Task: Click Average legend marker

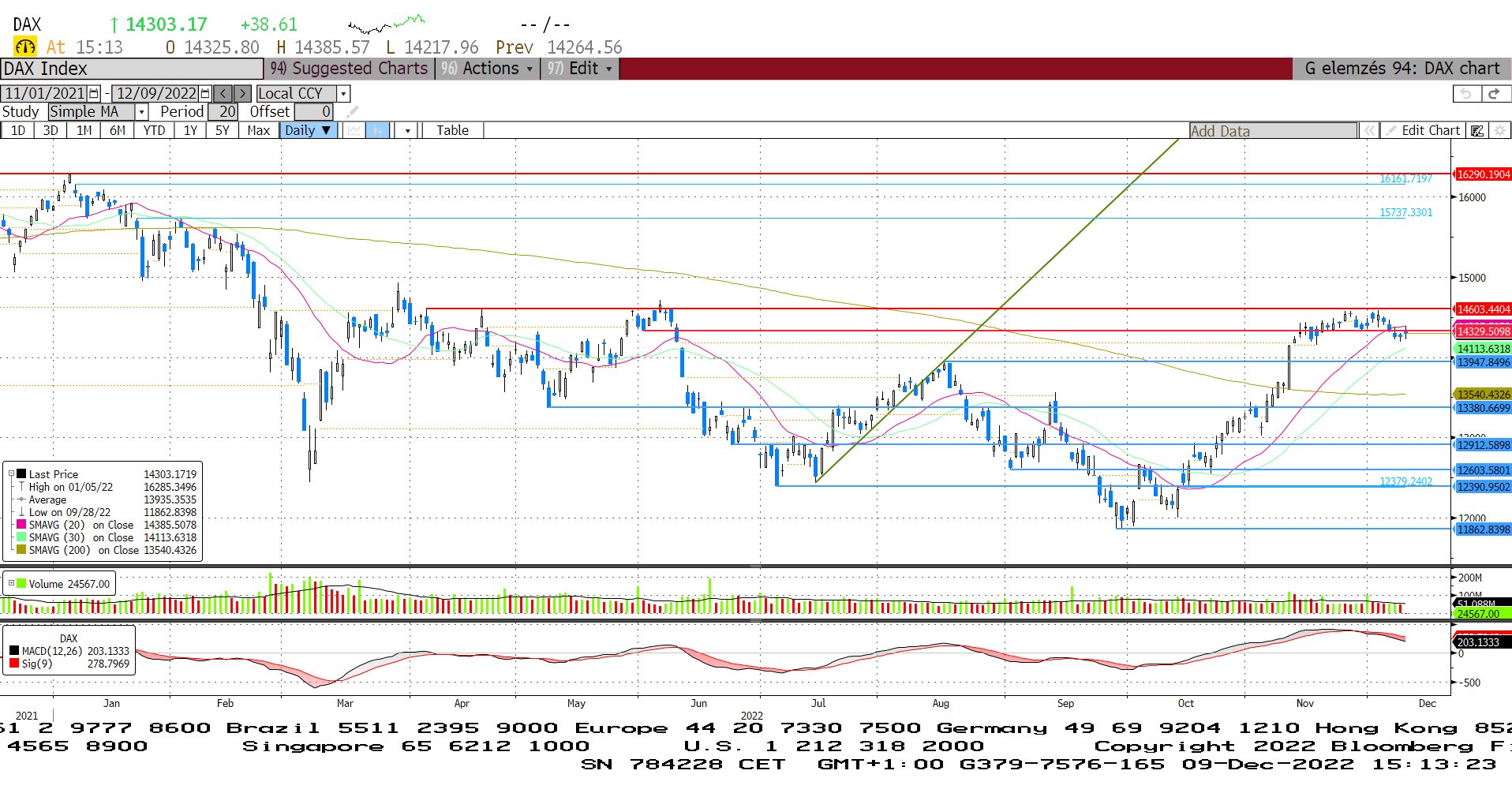Action: (x=21, y=499)
